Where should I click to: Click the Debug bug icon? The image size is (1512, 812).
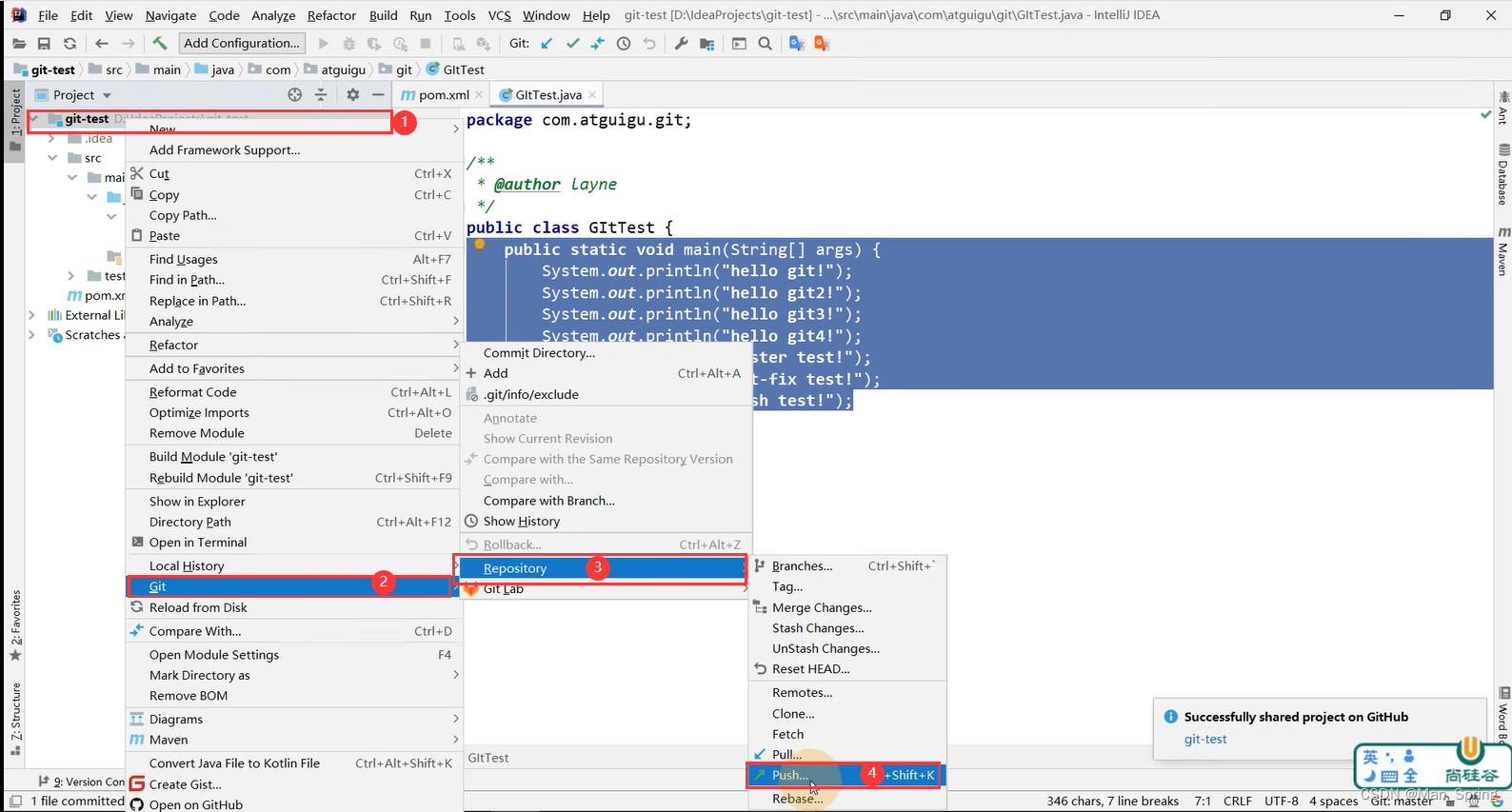[x=348, y=44]
